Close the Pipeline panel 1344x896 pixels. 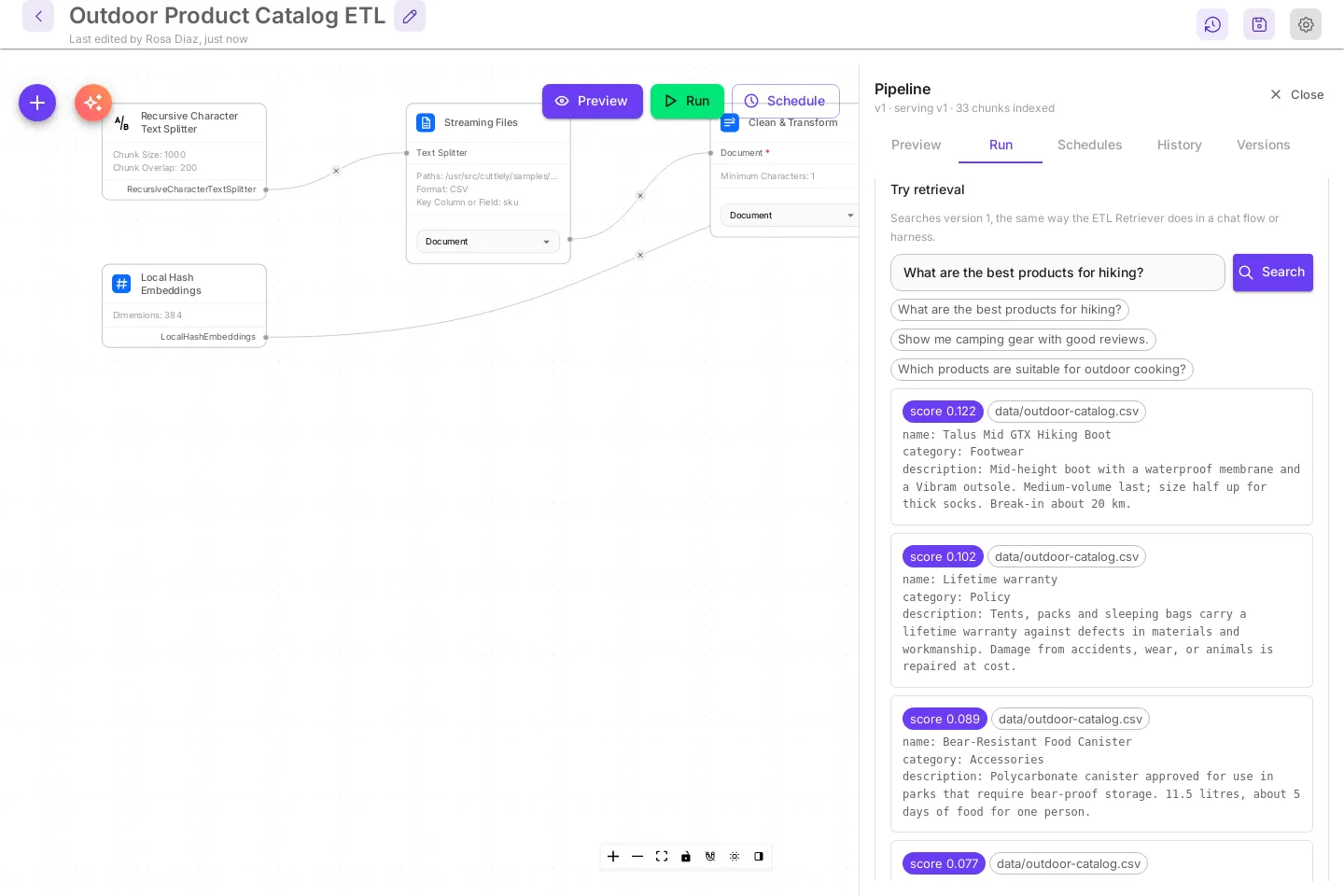pos(1297,94)
